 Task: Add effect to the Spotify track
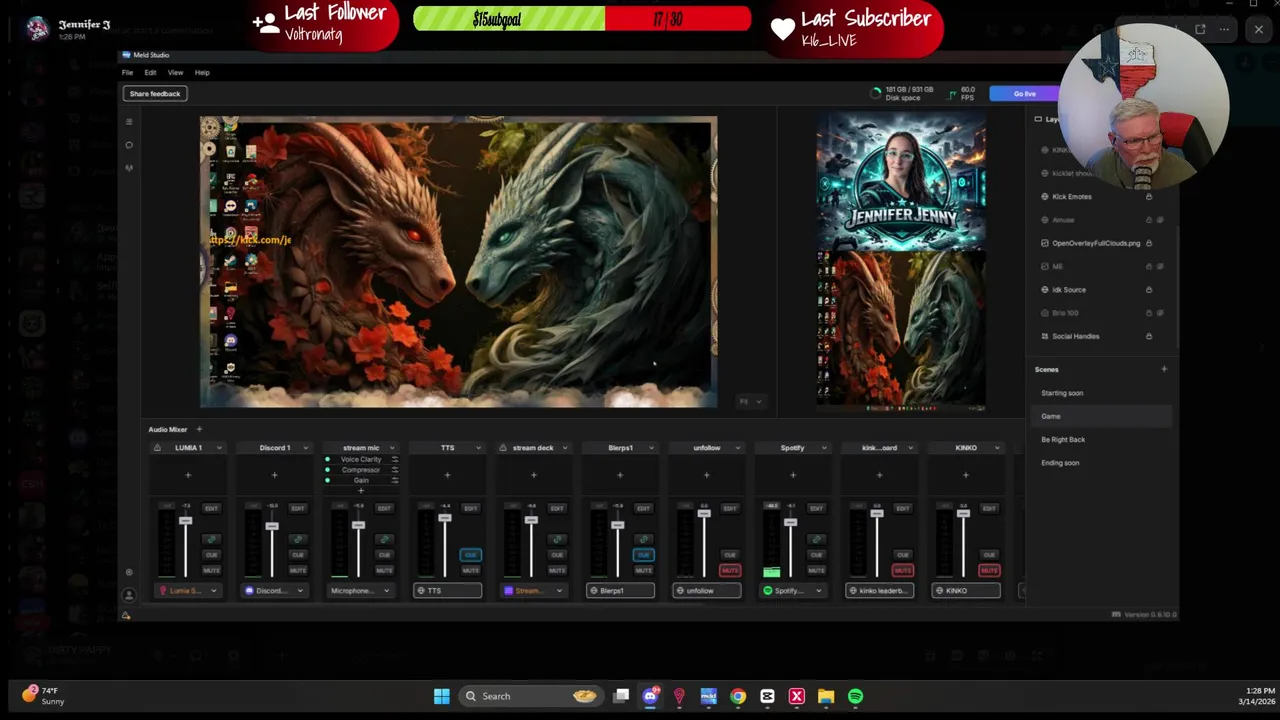click(x=793, y=475)
